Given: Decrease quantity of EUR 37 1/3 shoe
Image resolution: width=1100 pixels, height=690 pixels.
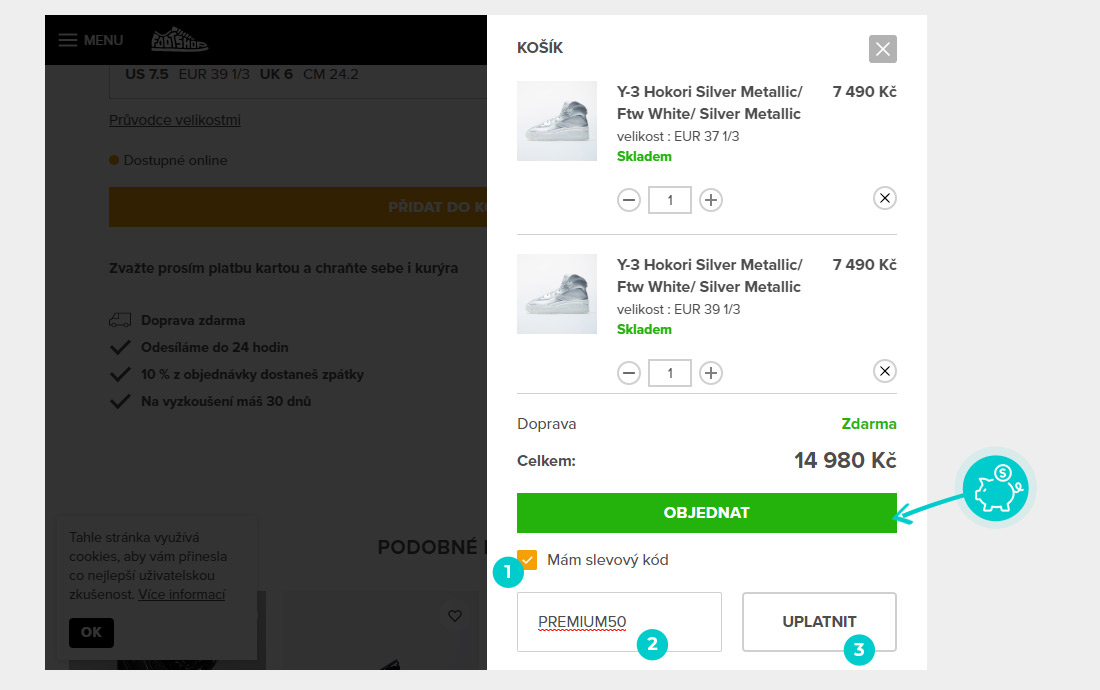Looking at the screenshot, I should [x=629, y=200].
